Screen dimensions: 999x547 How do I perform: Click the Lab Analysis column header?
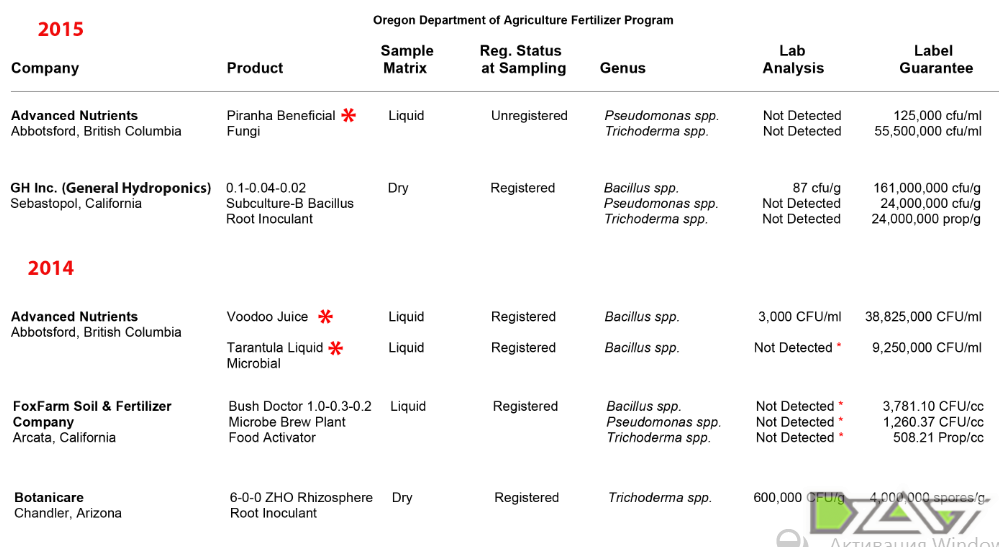coord(793,60)
